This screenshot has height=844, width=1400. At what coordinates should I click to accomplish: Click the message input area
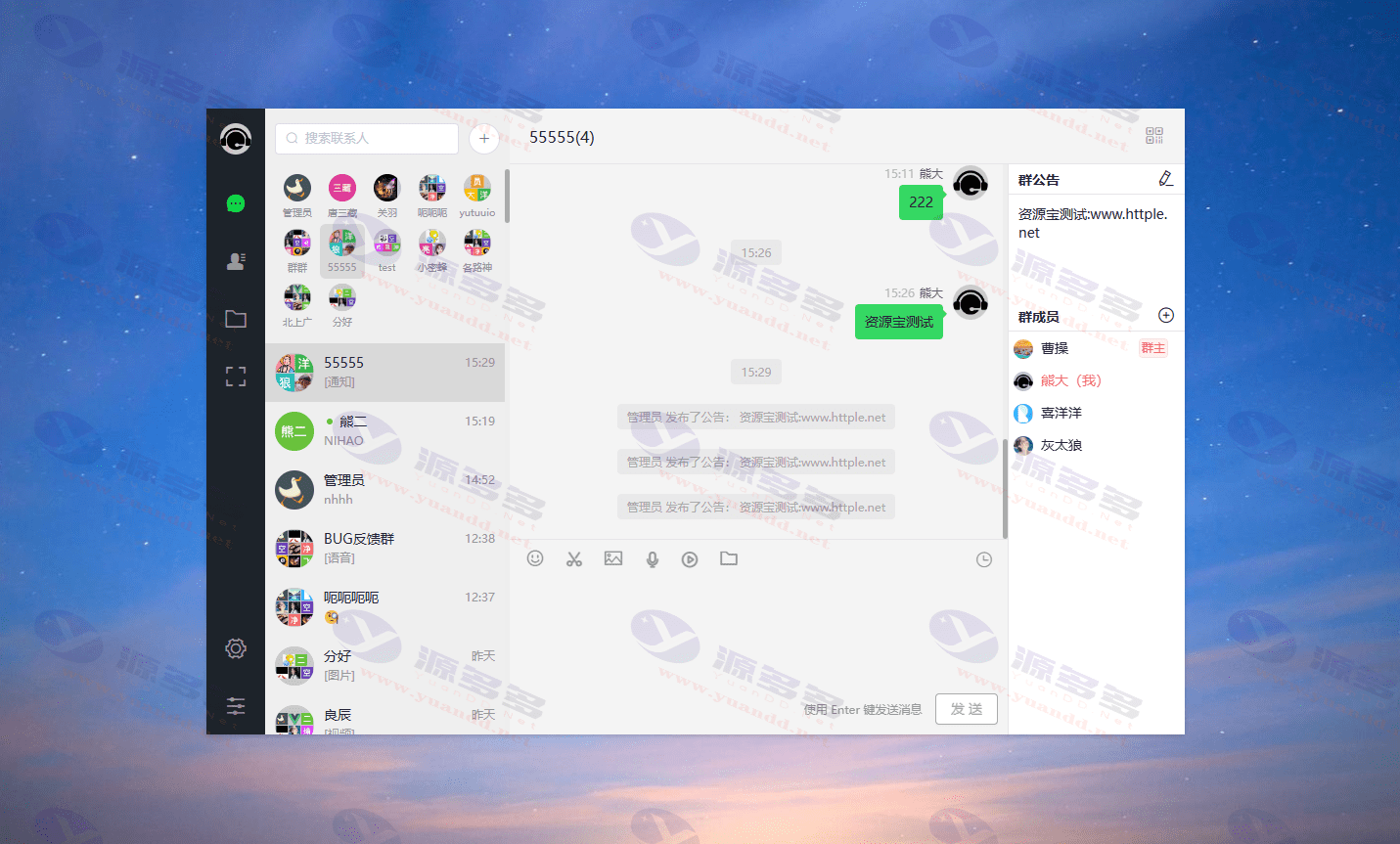coord(758,631)
